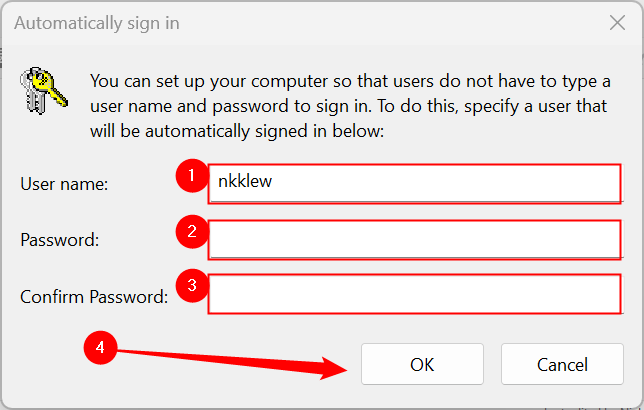
Task: Focus the User name field containing nkklew
Action: click(x=415, y=184)
